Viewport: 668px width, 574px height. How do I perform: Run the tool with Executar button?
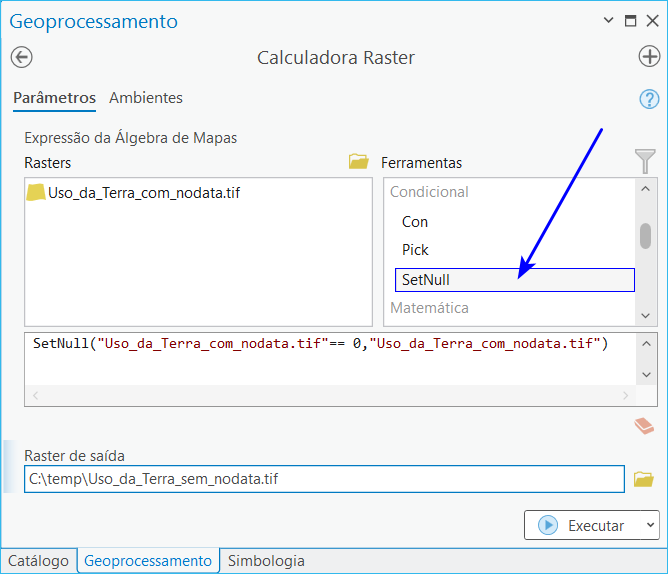tap(582, 525)
